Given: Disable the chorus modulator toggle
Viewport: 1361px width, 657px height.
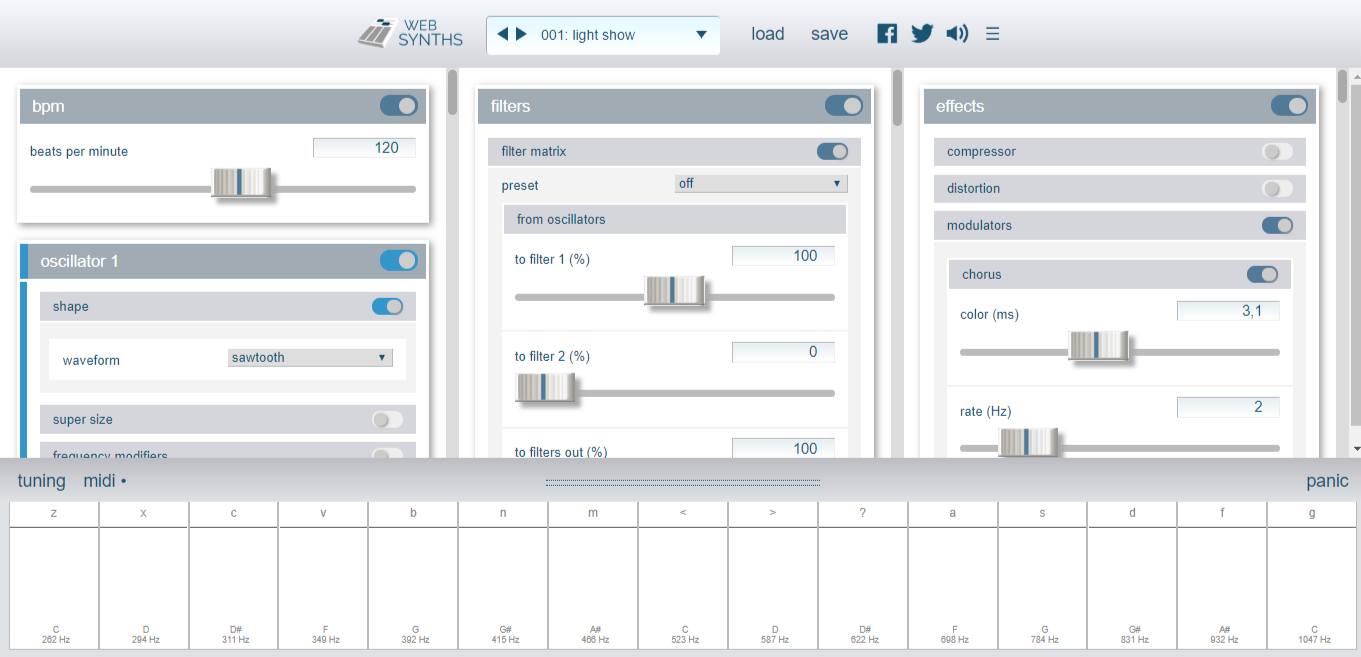Looking at the screenshot, I should coord(1262,275).
